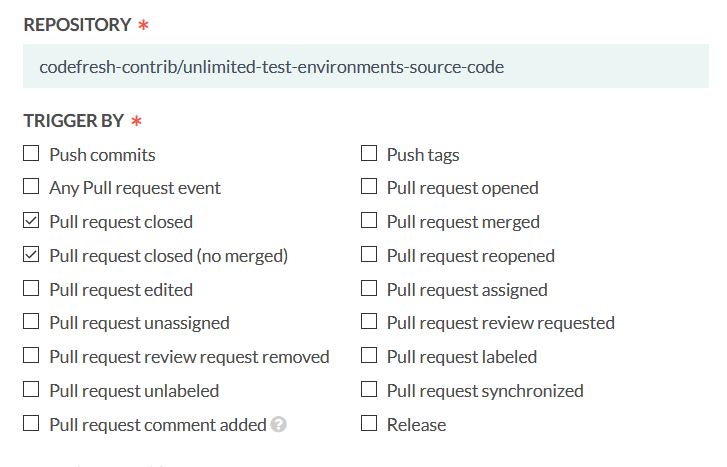Check the Pull request unlabeled option
Screen dimensions: 727x467
(x=32, y=390)
